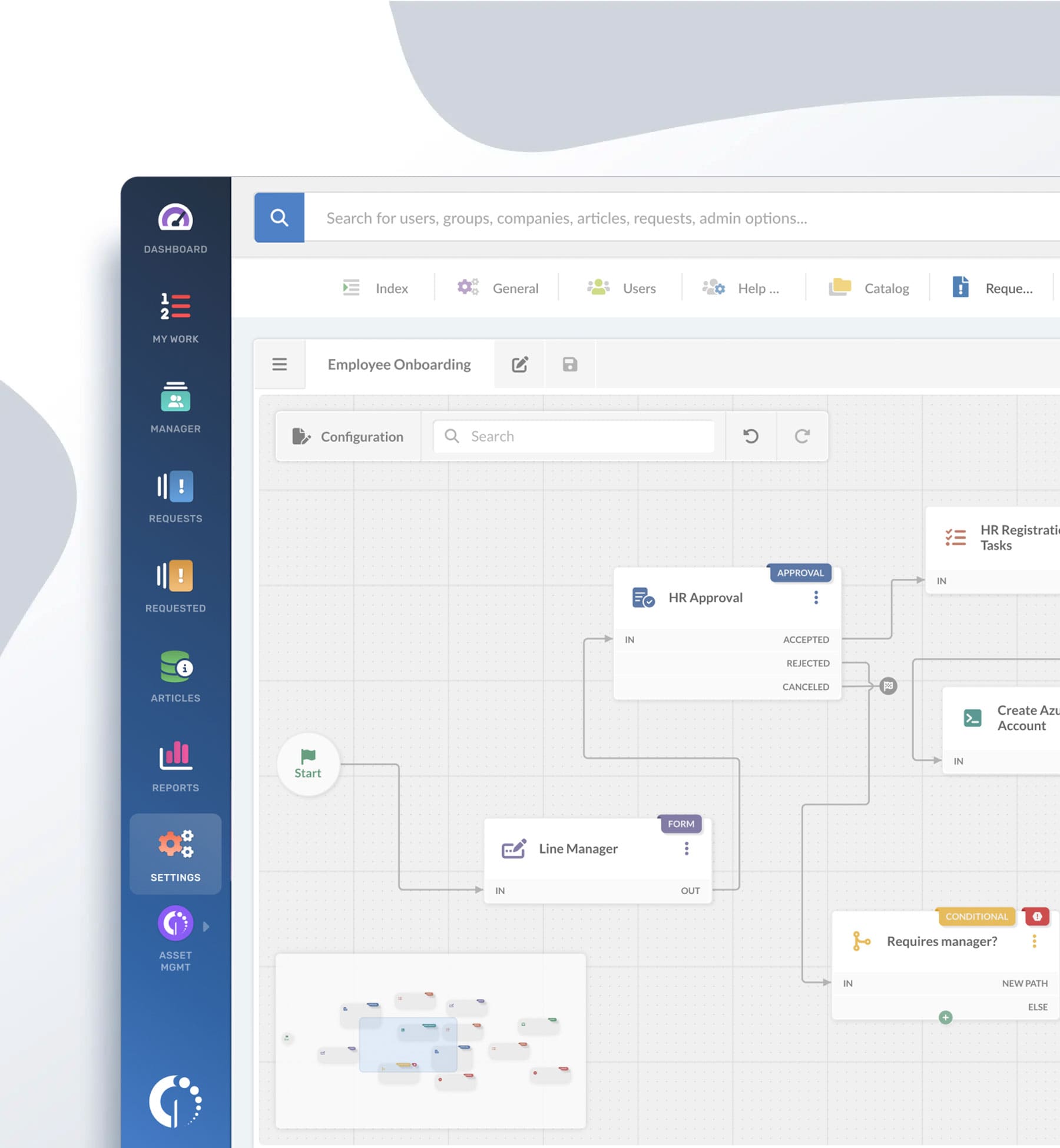Click the end flag node near CANCELED
1060x1148 pixels.
point(889,686)
